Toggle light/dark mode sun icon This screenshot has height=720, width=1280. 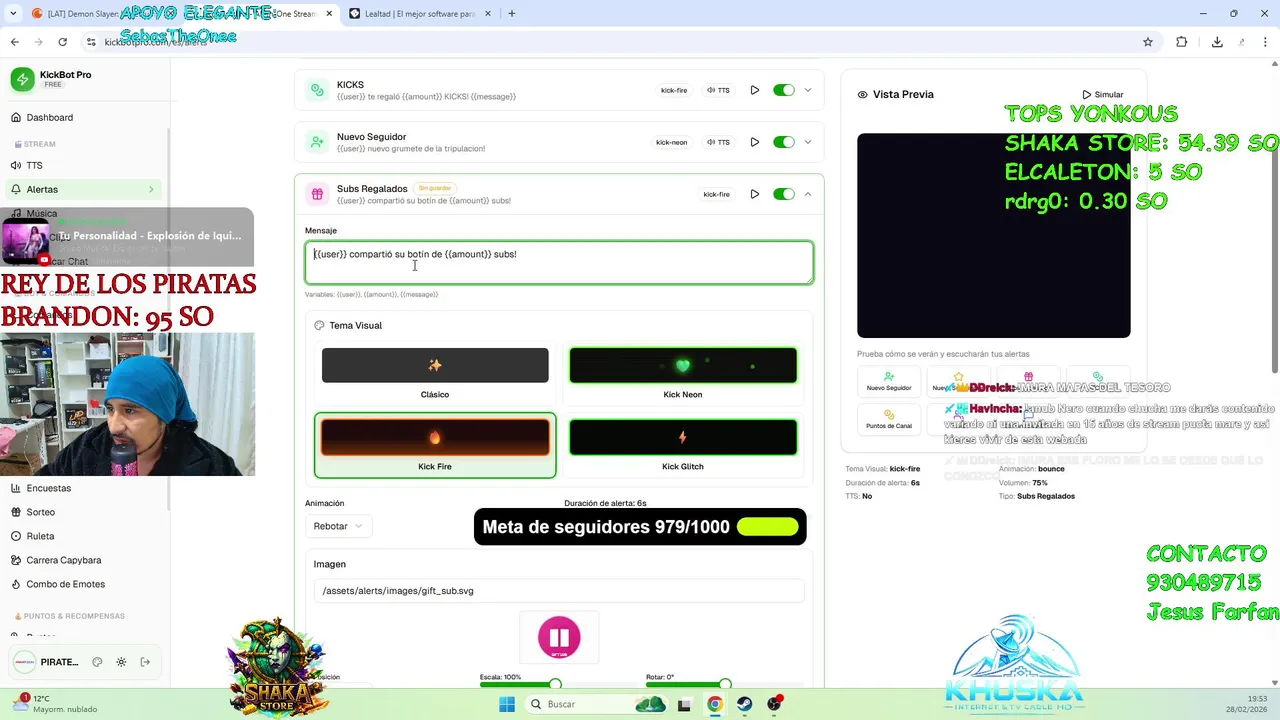click(x=121, y=662)
